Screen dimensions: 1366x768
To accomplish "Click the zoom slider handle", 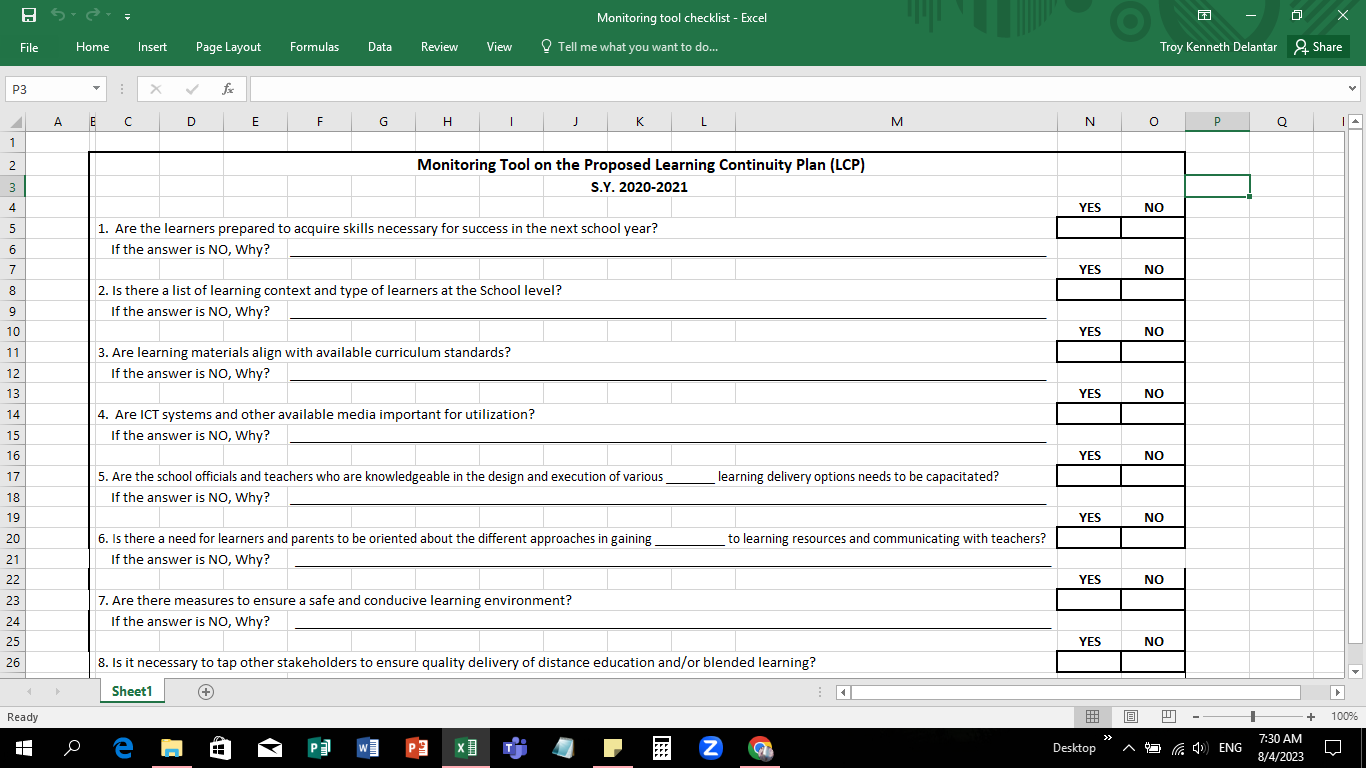I will (1253, 716).
